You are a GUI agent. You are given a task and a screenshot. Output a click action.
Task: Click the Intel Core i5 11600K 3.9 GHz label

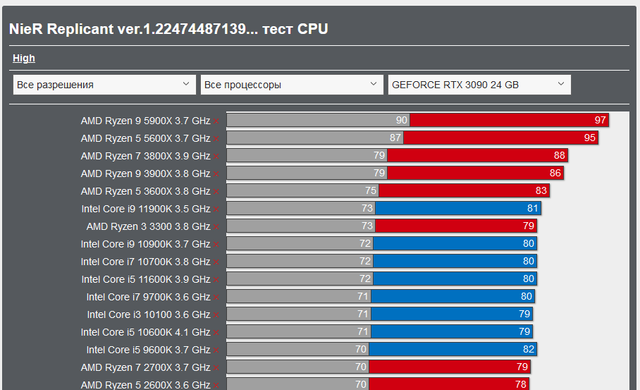(146, 279)
